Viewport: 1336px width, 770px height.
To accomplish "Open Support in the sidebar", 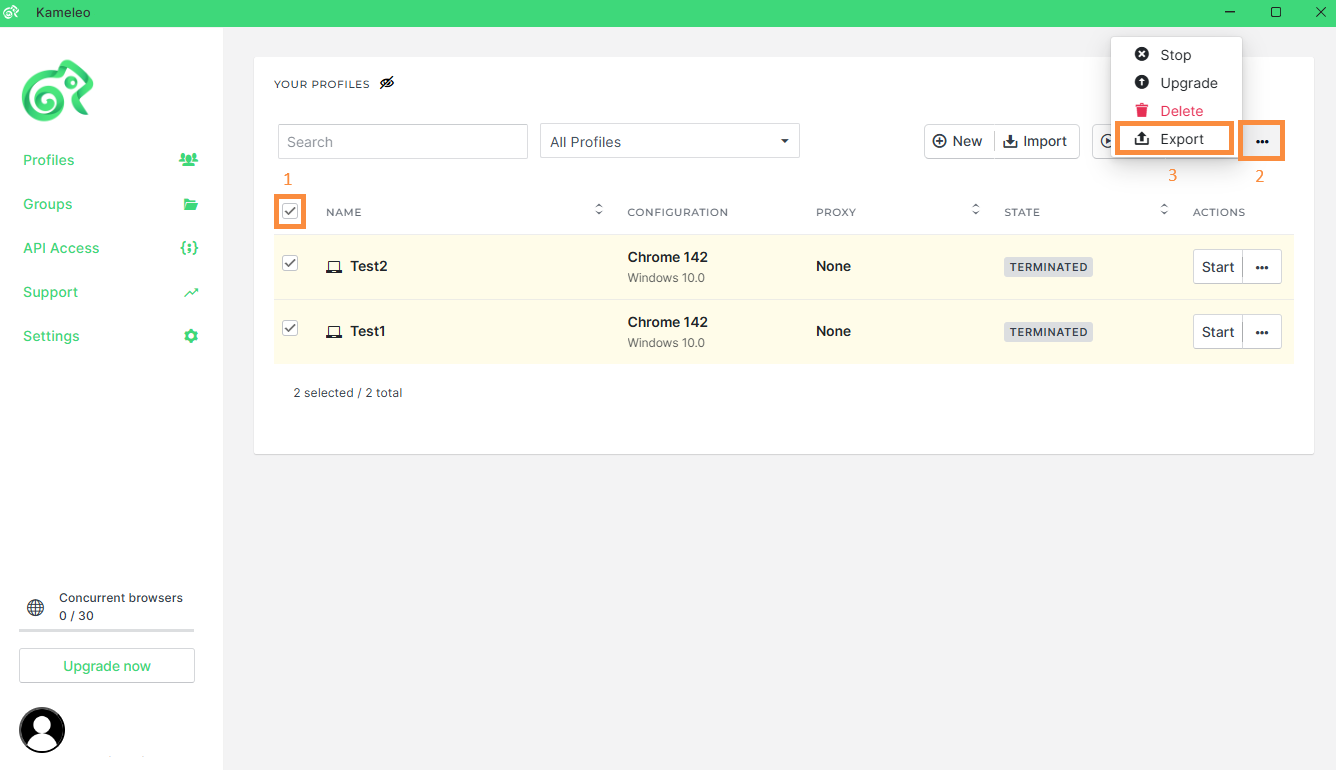I will point(50,292).
